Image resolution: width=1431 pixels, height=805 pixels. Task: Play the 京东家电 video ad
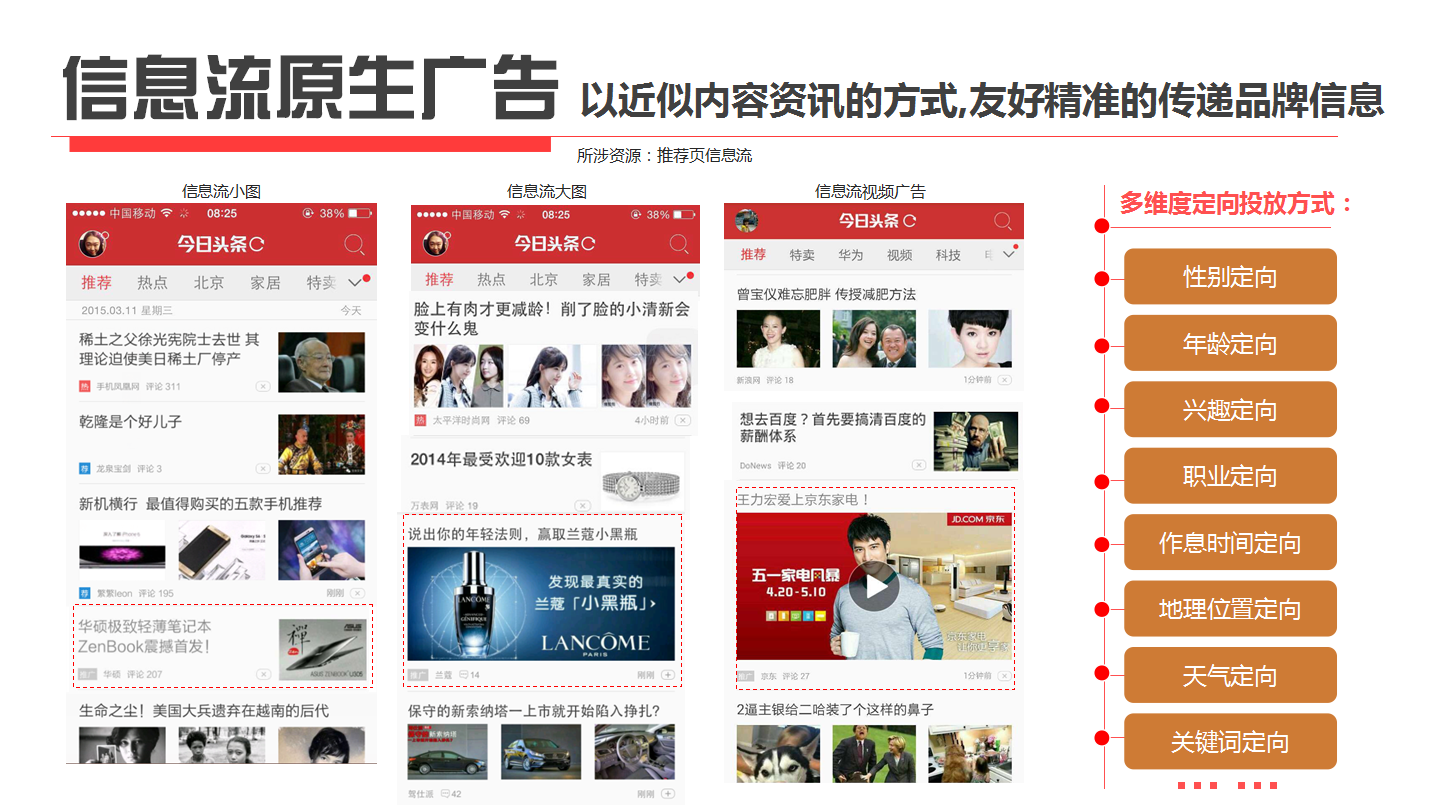875,586
